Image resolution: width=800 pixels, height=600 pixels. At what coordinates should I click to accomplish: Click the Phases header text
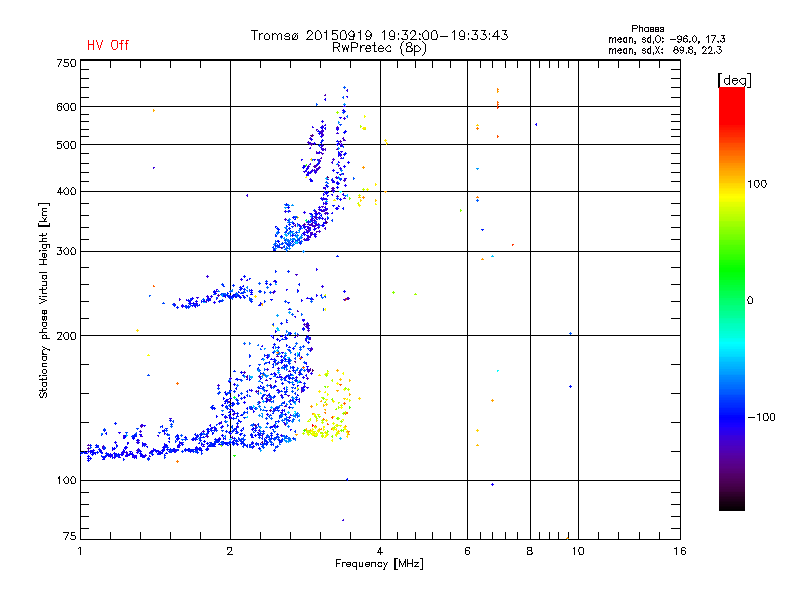647,29
